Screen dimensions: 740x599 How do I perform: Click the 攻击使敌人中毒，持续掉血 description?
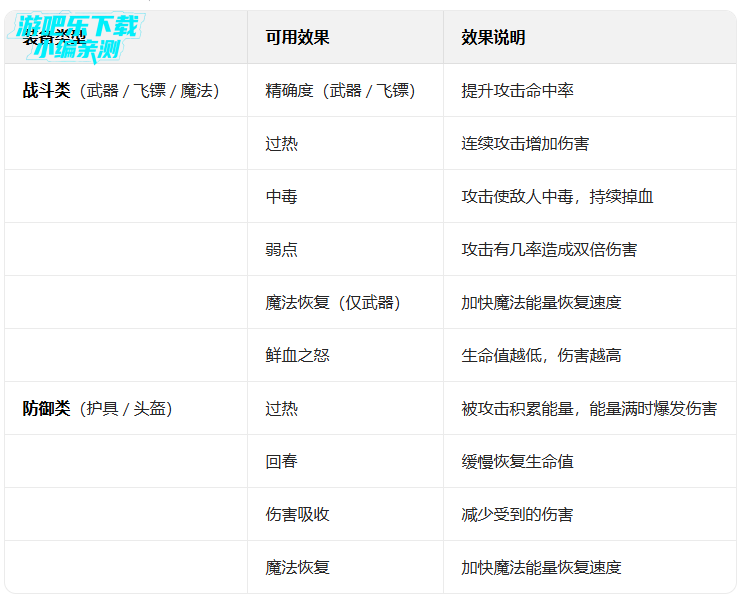coord(557,197)
